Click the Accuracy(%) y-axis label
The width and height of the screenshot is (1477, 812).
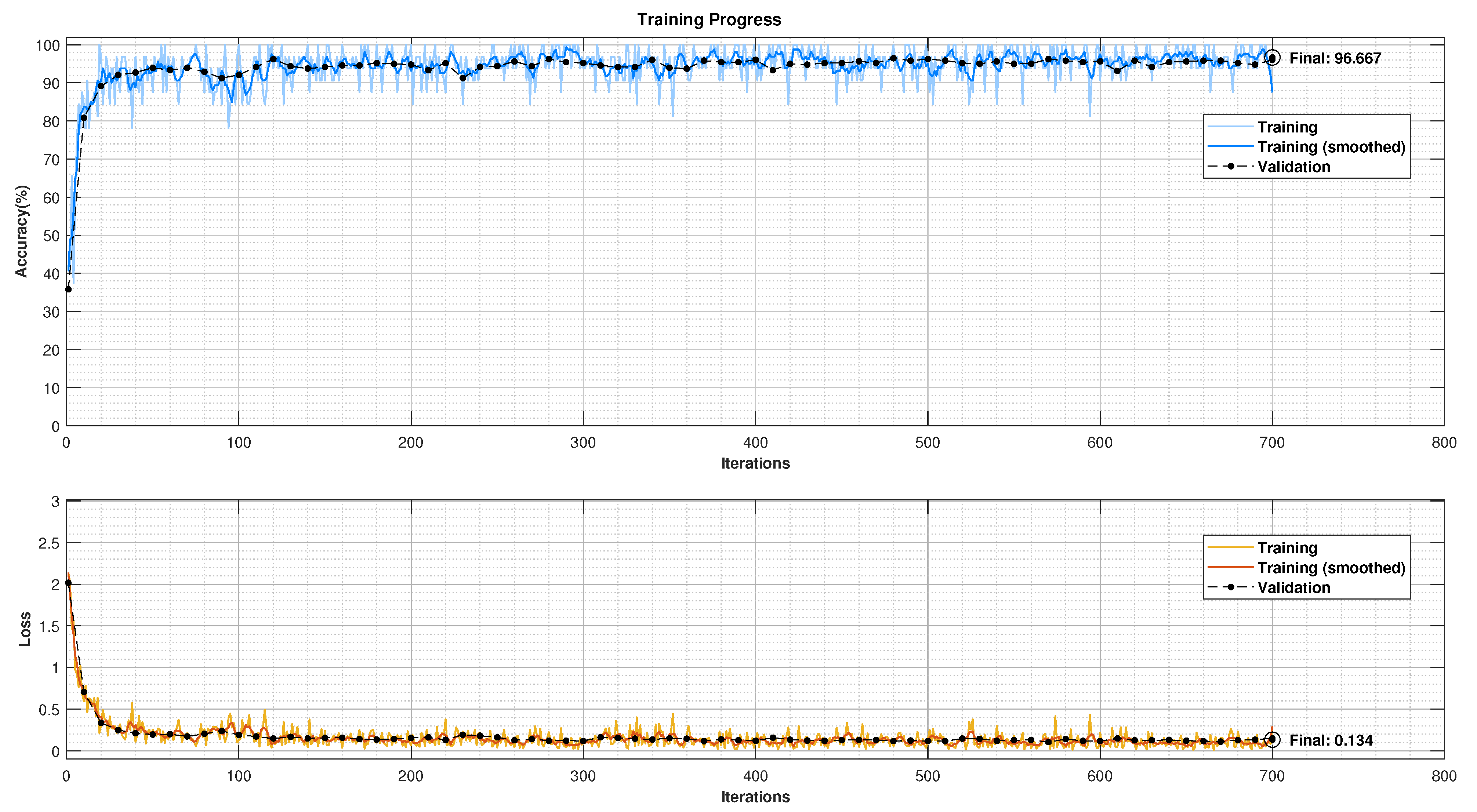click(x=21, y=231)
